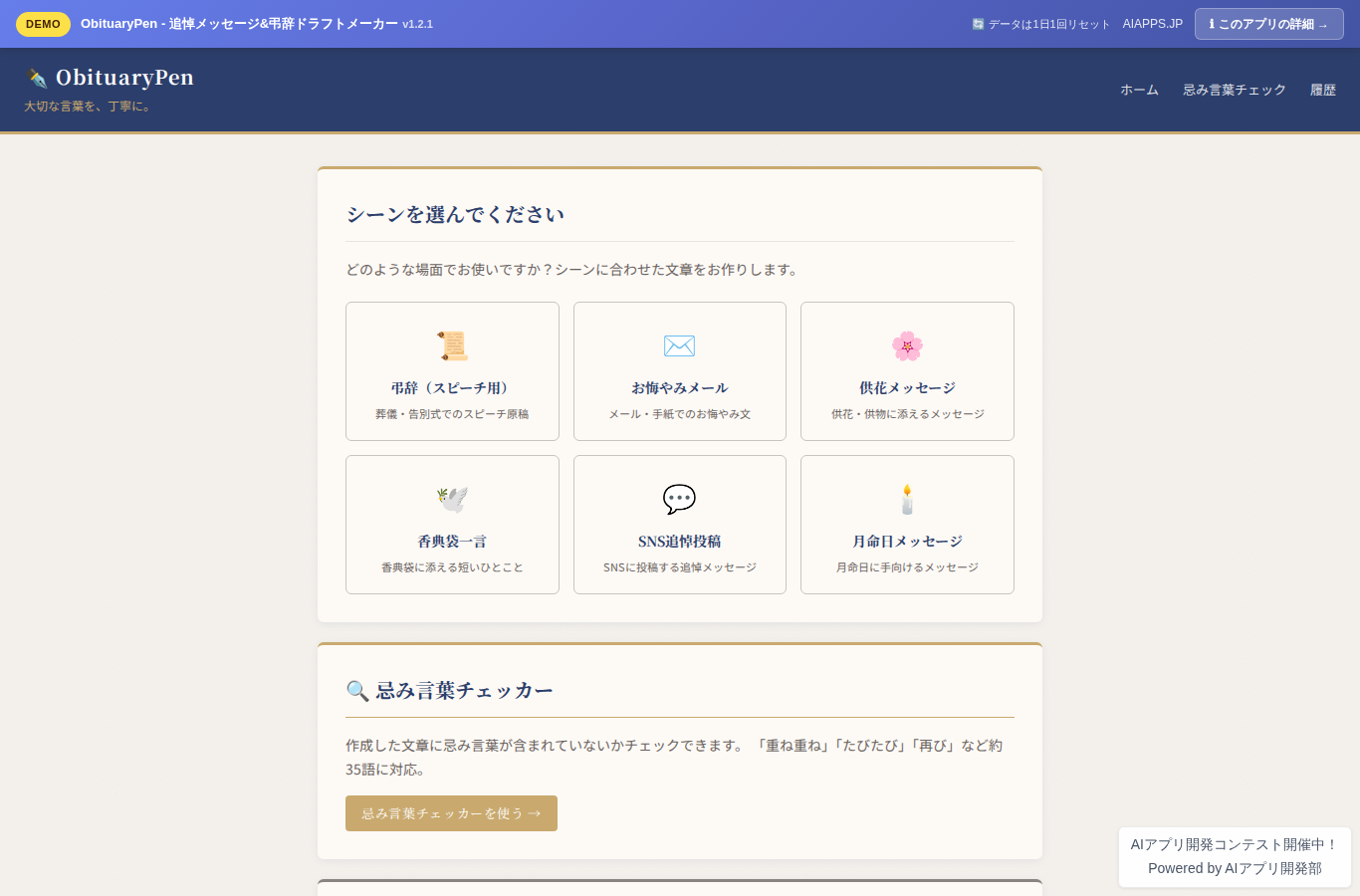Image resolution: width=1360 pixels, height=896 pixels.
Task: Click the description 供花・供物に添えるメッセージ
Action: [907, 414]
